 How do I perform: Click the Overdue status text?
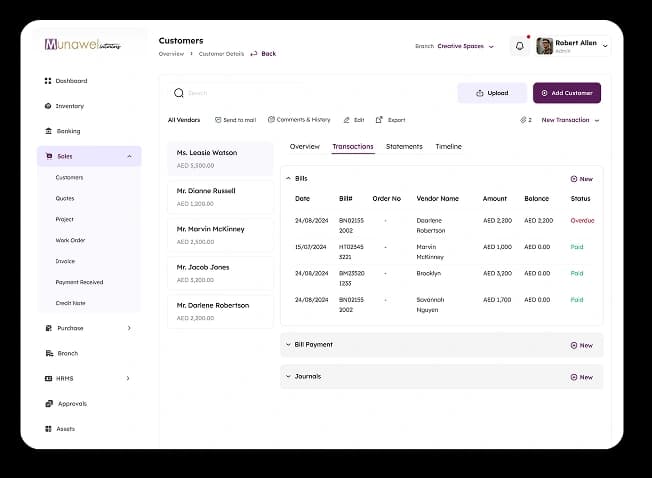tap(582, 220)
